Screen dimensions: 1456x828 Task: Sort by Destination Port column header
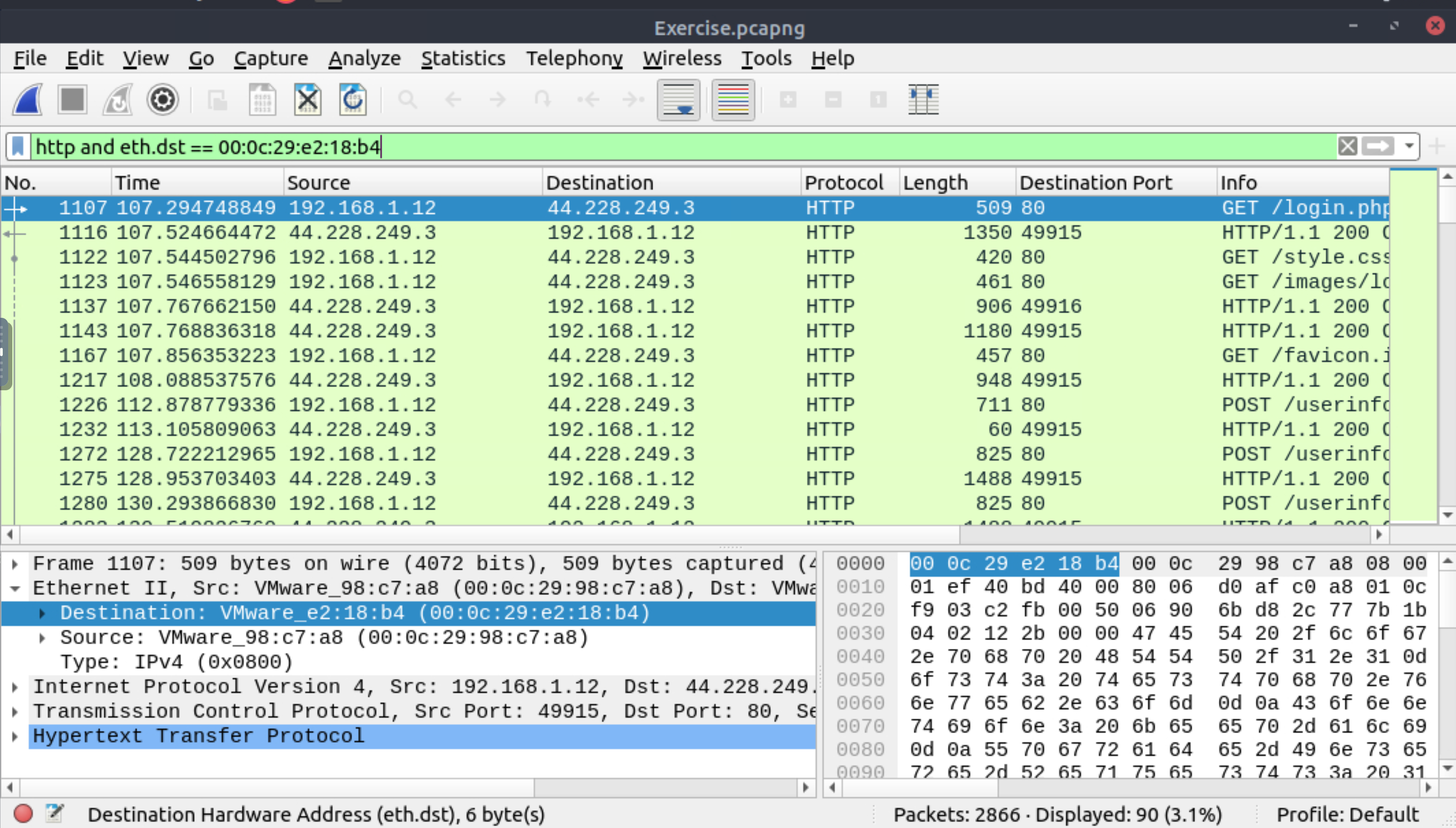[1116, 182]
